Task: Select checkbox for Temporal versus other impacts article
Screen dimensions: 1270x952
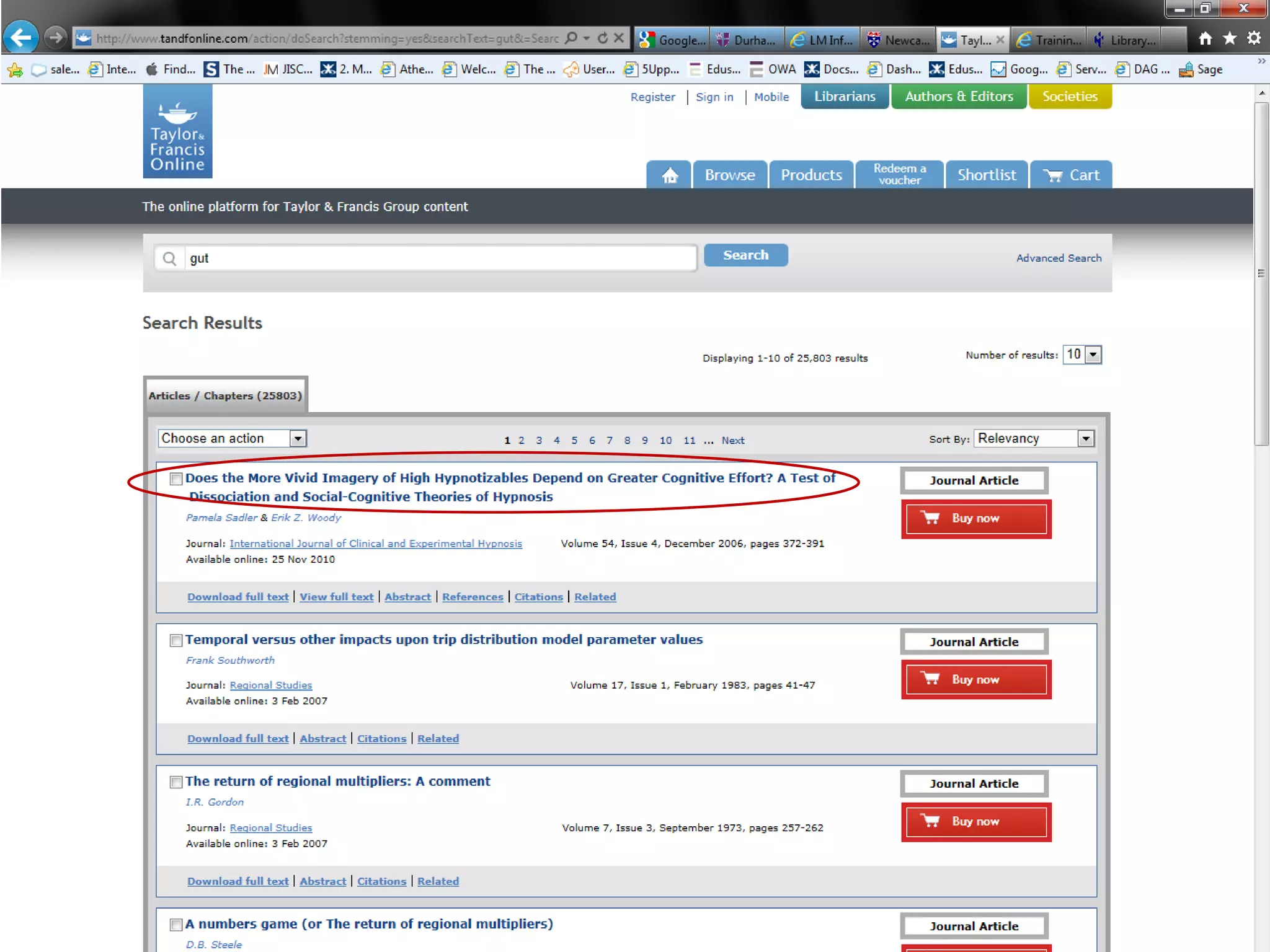Action: [x=176, y=640]
